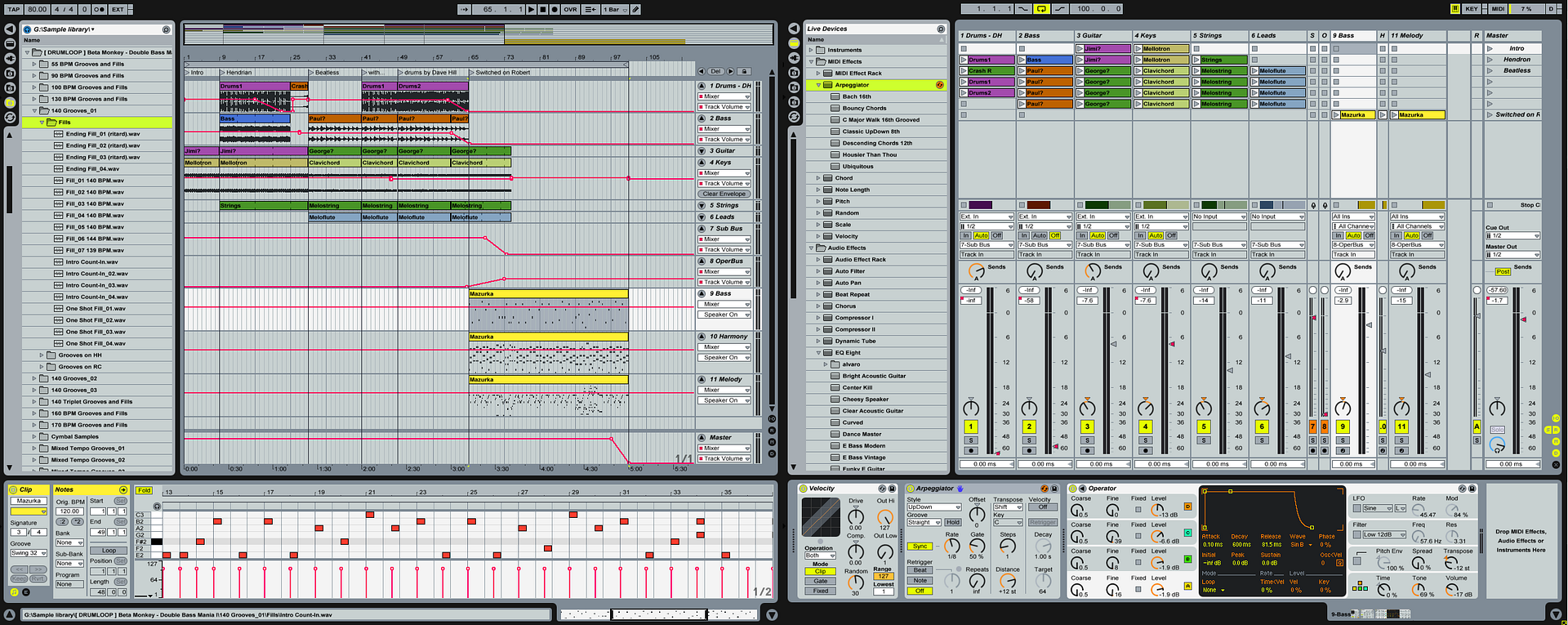Select Bright Acoustic Guitar preset
Image resolution: width=1568 pixels, height=625 pixels.
(x=874, y=376)
